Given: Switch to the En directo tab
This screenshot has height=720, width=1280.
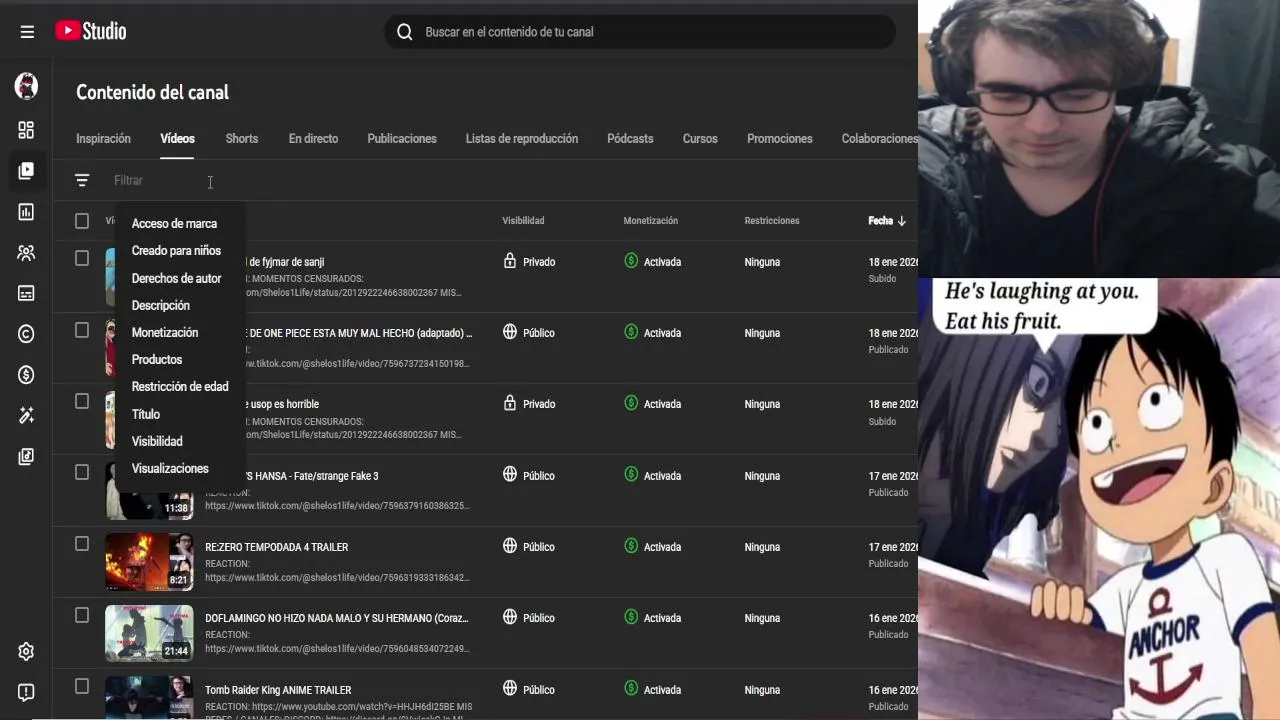Looking at the screenshot, I should point(313,139).
